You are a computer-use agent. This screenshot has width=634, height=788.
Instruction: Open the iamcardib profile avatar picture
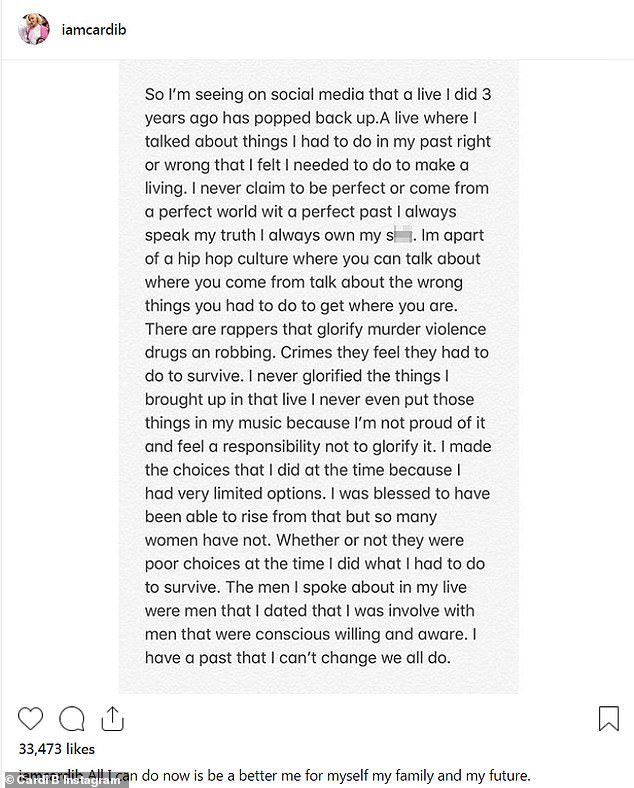coord(34,29)
